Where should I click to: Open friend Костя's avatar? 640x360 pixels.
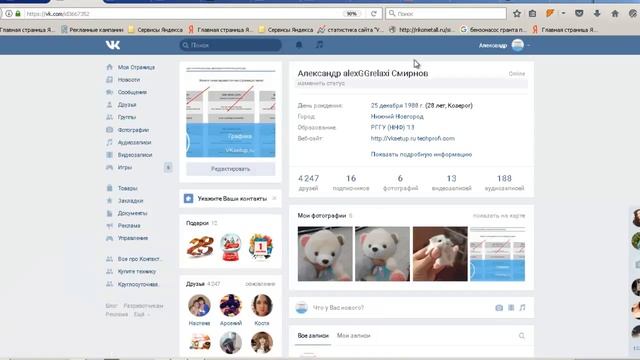coord(262,305)
